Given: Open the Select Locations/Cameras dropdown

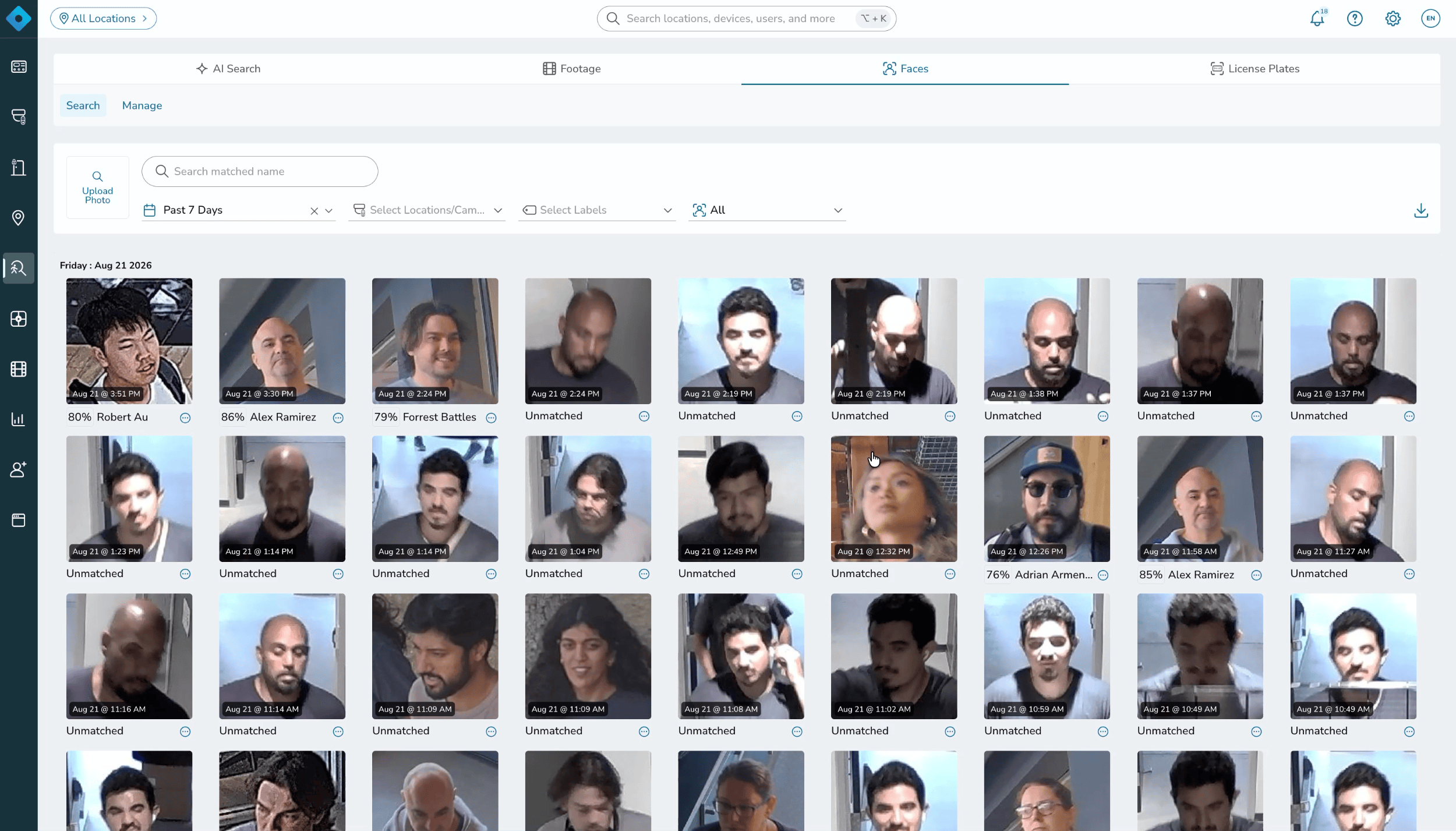Looking at the screenshot, I should pos(427,210).
